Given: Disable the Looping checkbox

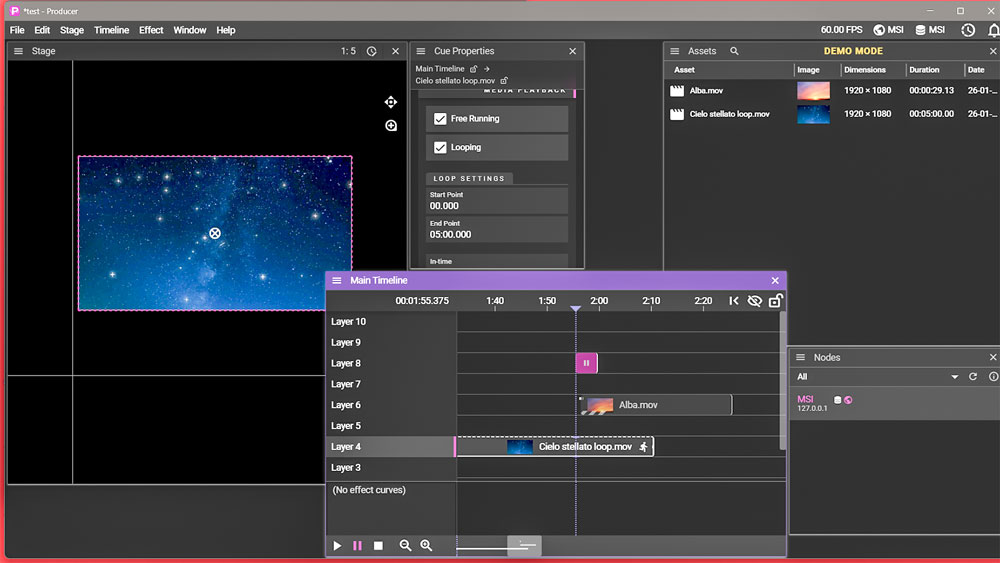Looking at the screenshot, I should point(440,147).
